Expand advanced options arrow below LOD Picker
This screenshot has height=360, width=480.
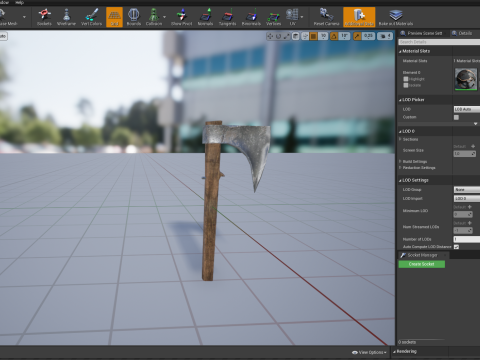coord(475,124)
